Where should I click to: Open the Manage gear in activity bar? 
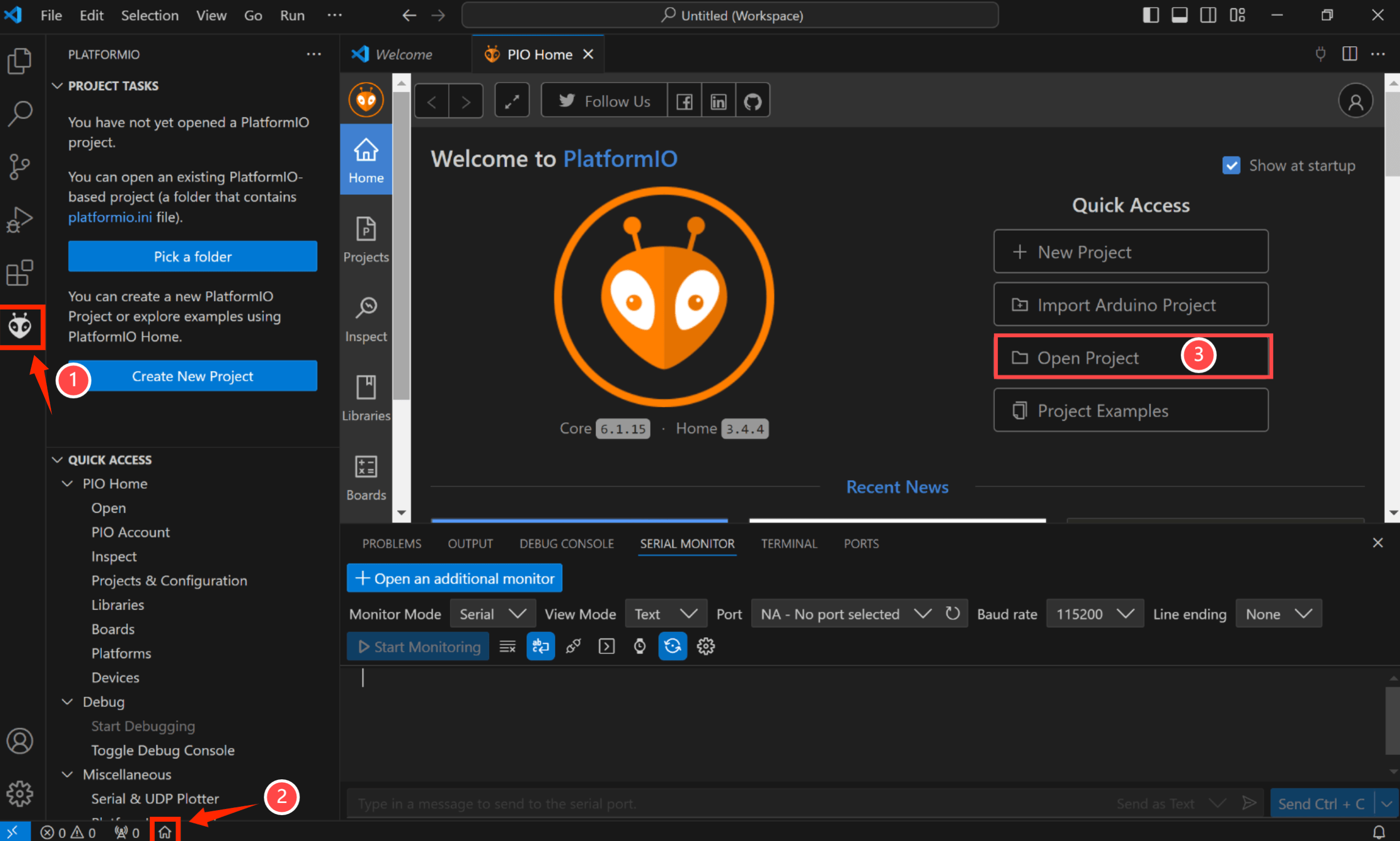20,794
